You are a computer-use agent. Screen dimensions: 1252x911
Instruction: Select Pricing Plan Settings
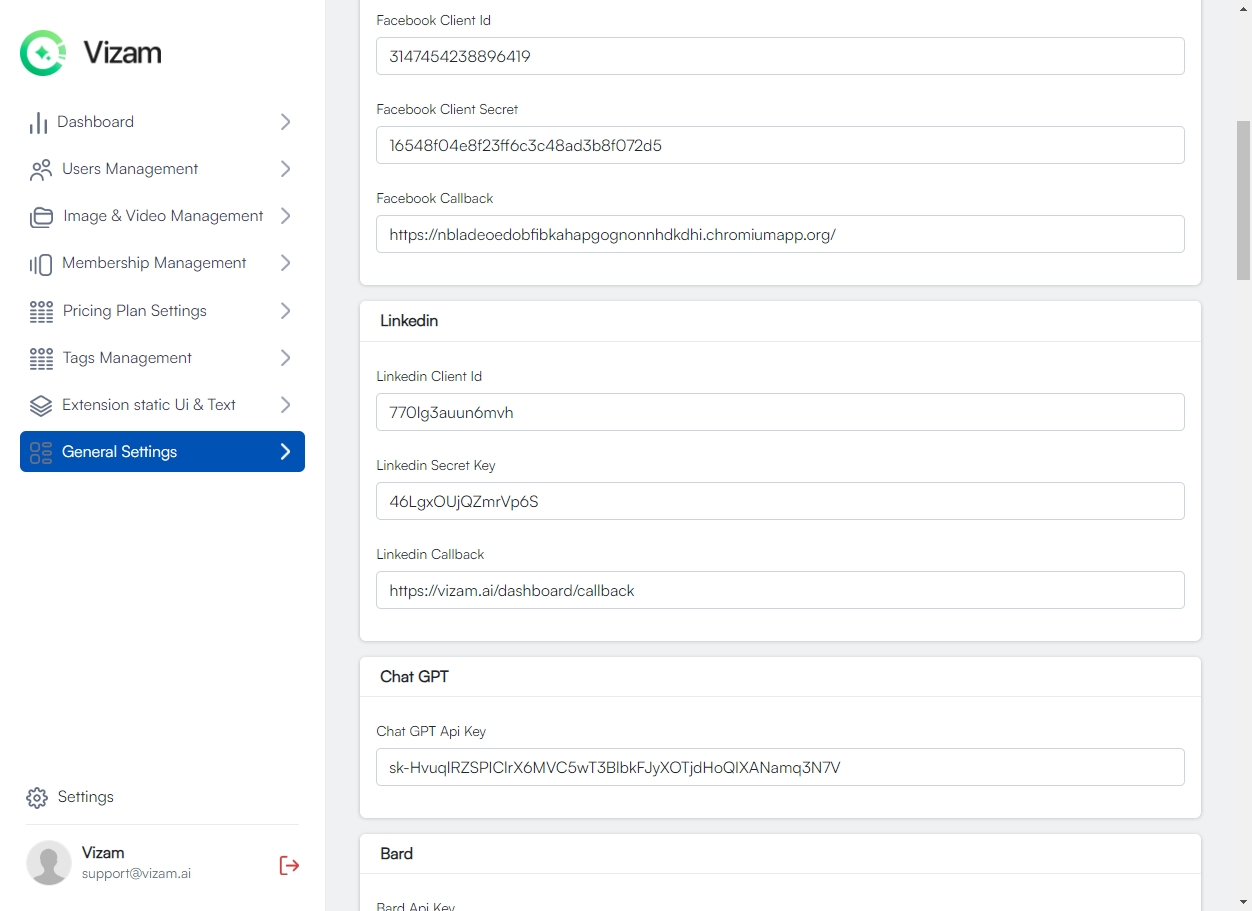point(162,311)
